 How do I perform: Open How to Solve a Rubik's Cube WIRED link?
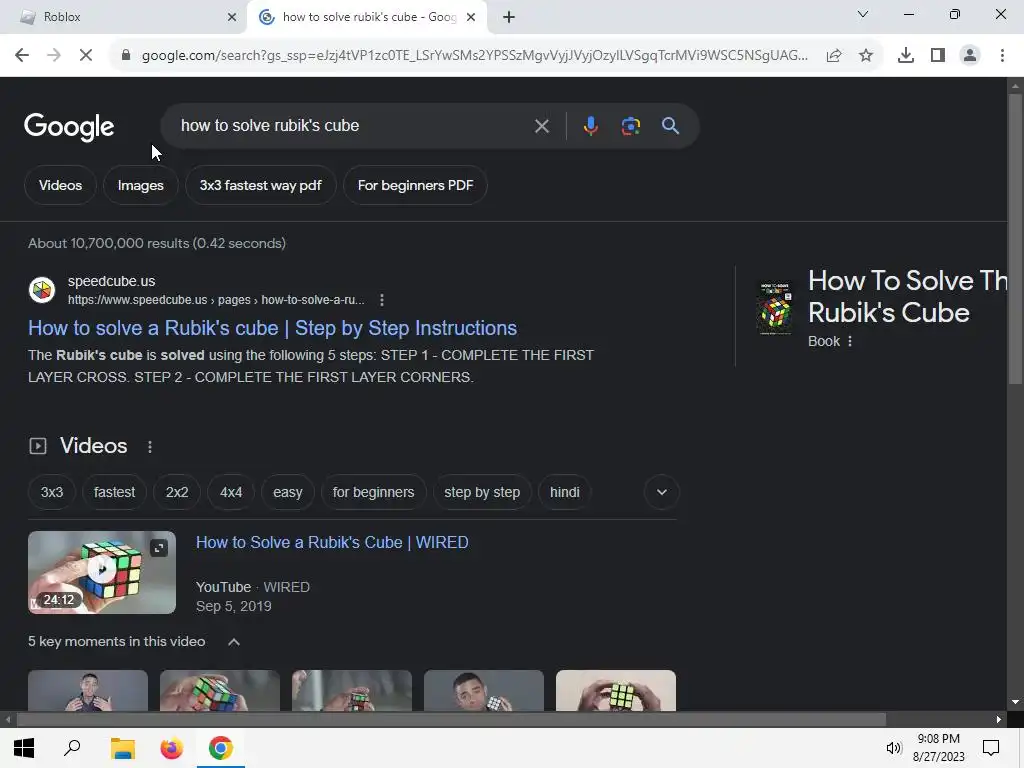click(332, 543)
